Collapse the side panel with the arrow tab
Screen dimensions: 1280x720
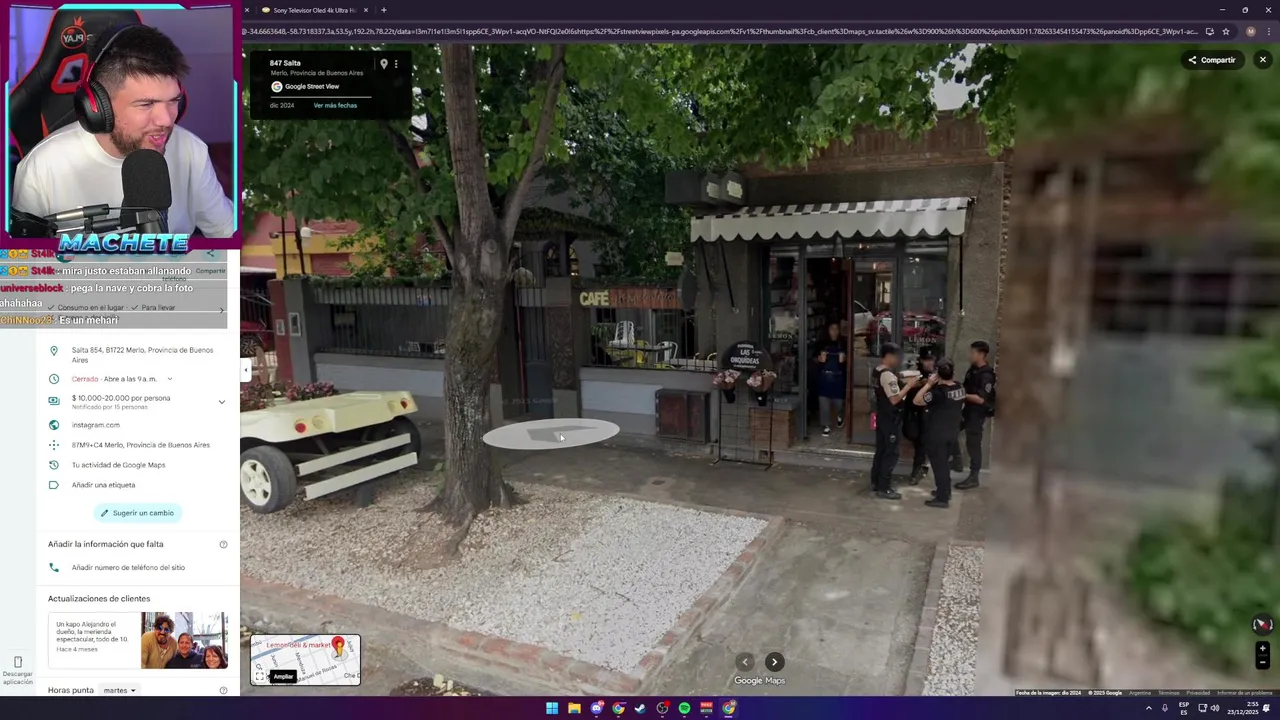pyautogui.click(x=245, y=370)
